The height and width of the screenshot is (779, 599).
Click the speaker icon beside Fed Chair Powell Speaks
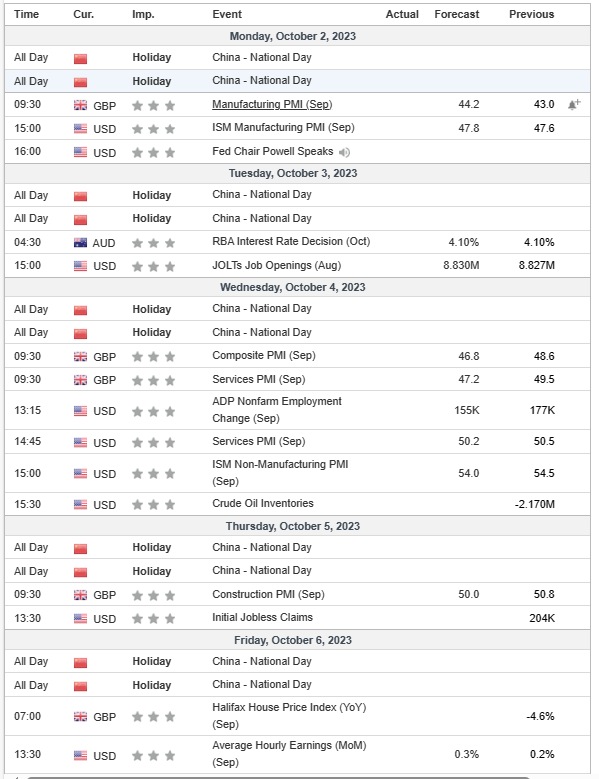(x=344, y=152)
